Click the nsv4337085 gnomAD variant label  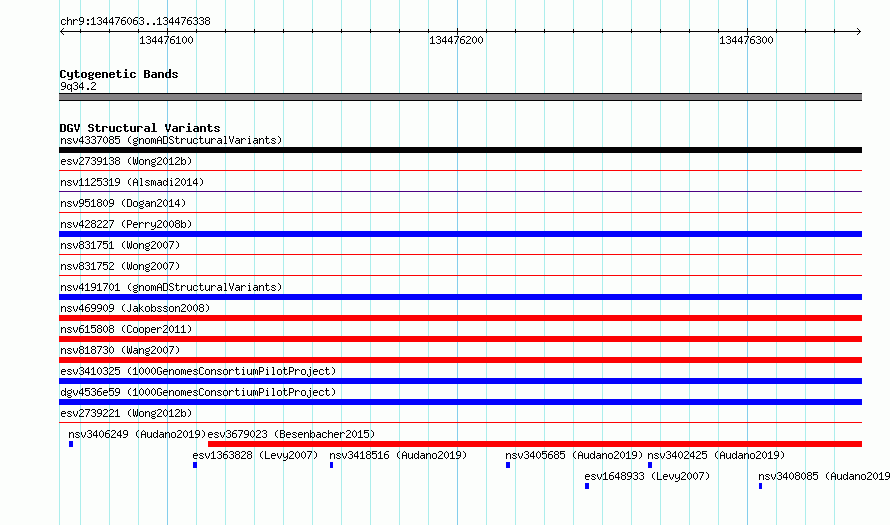point(171,140)
